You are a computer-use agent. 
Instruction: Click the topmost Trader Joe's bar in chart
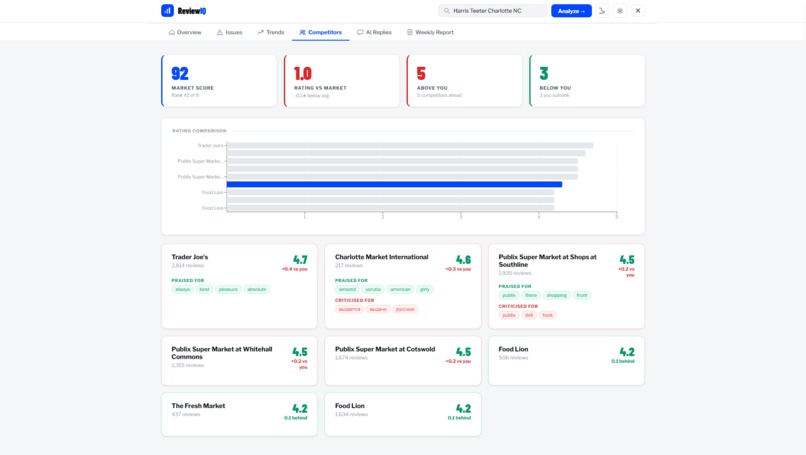[410, 145]
